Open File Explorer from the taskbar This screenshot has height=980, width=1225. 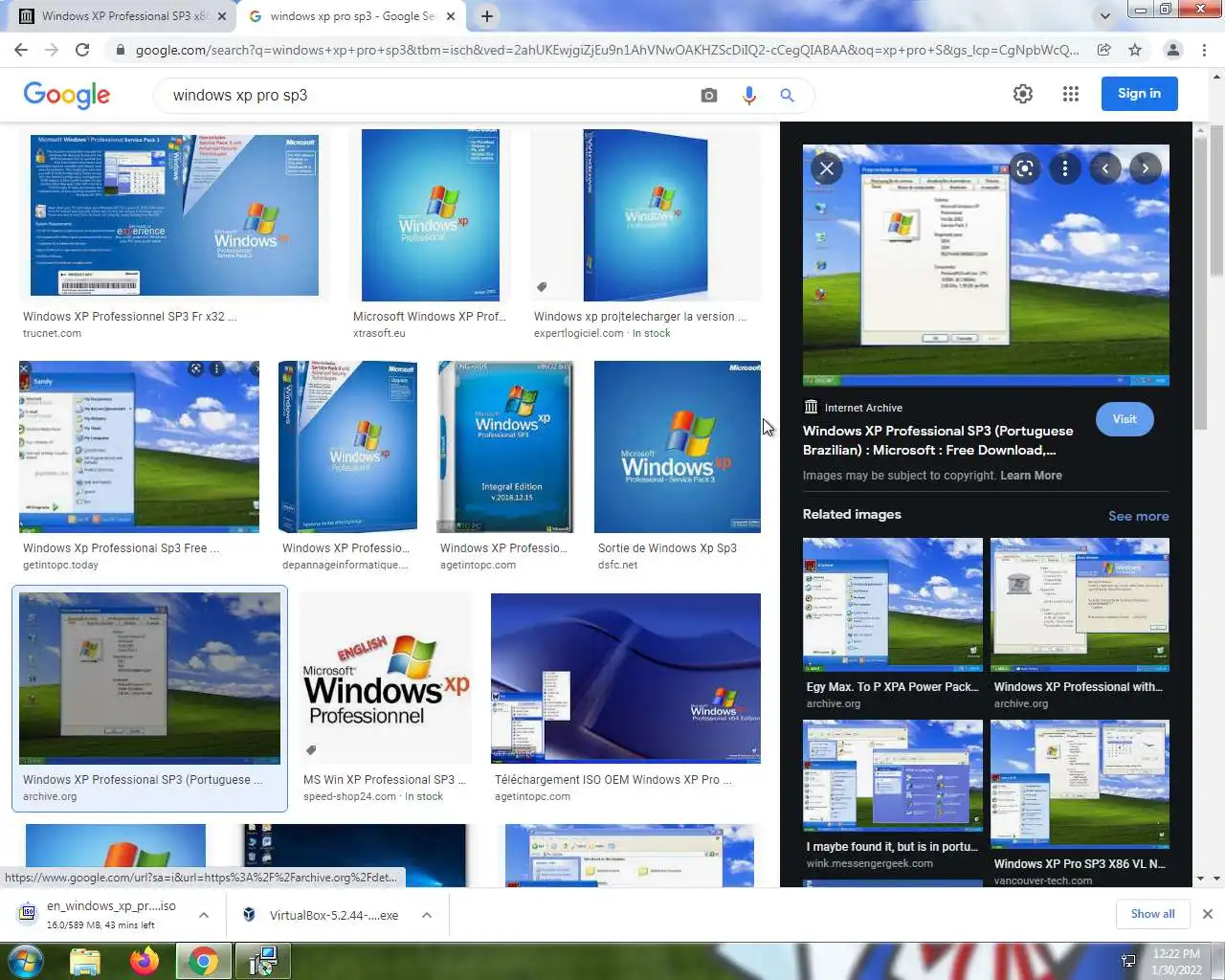[85, 961]
